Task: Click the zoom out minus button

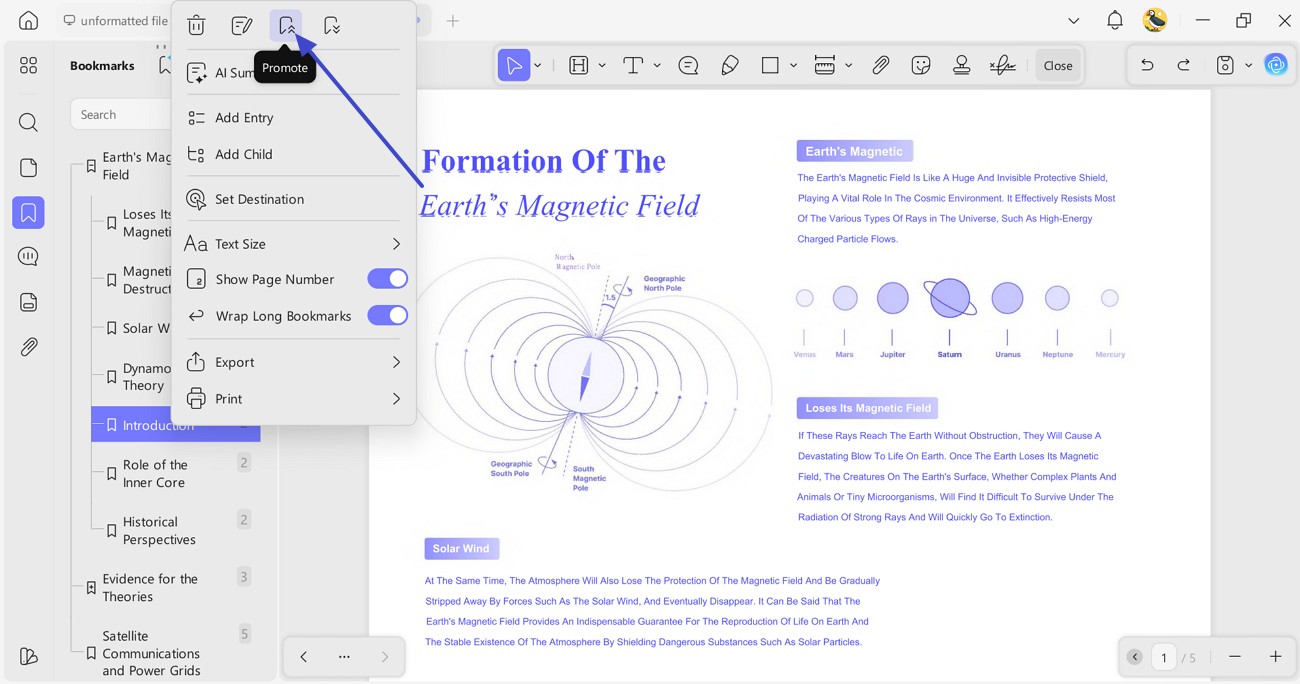Action: [1235, 656]
